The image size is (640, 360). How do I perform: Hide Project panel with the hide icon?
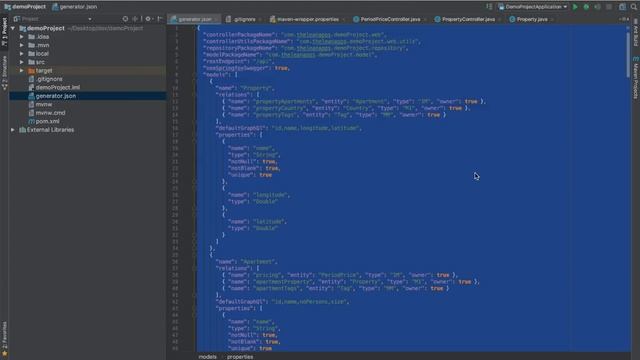(x=160, y=19)
